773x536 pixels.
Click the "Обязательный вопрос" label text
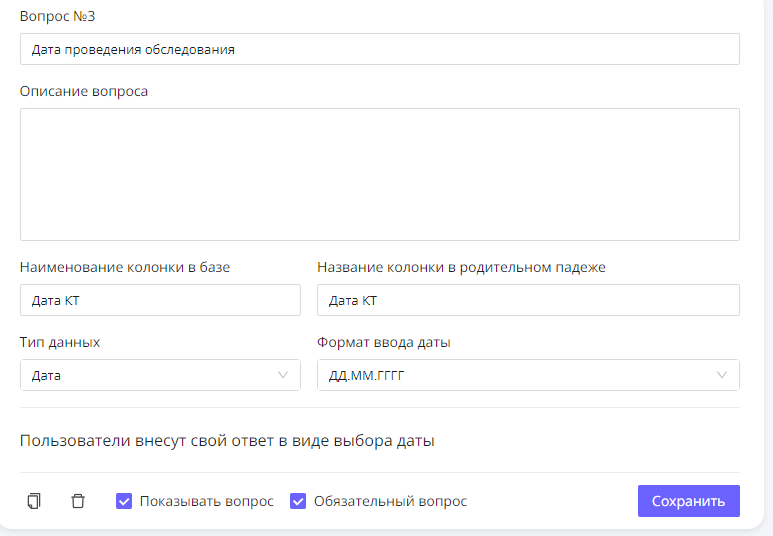tap(390, 501)
